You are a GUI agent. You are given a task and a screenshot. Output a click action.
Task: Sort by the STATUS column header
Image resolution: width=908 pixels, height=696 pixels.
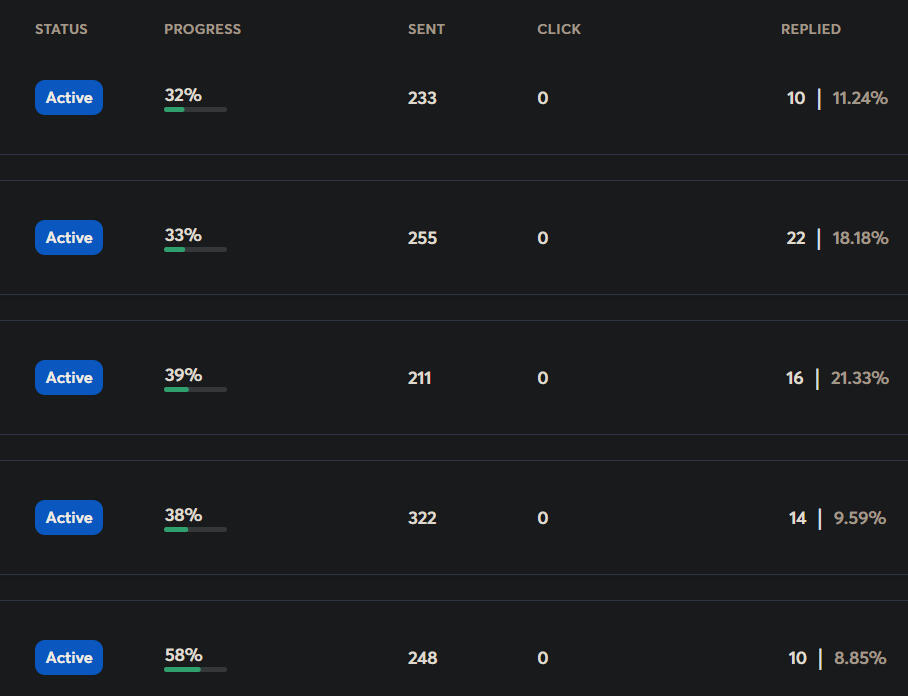[61, 29]
